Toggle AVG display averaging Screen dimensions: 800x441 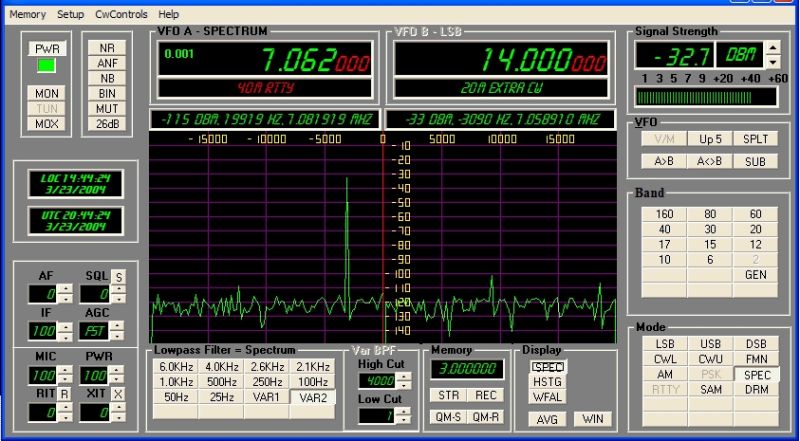(547, 419)
